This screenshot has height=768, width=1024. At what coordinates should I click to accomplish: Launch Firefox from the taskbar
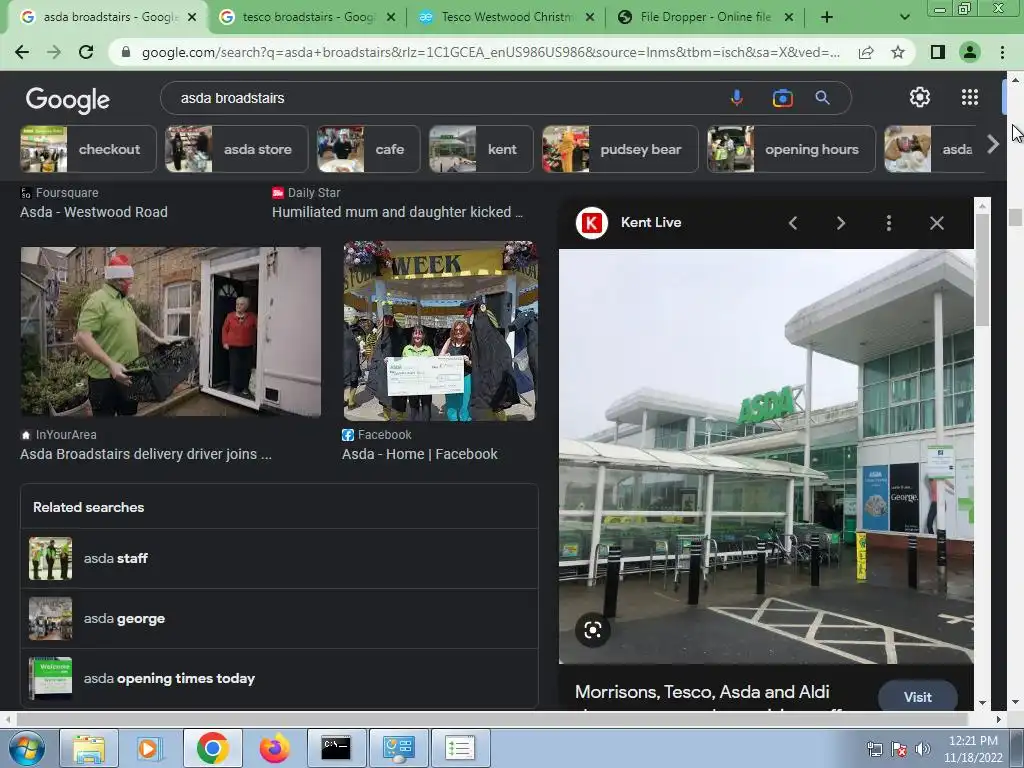(274, 748)
